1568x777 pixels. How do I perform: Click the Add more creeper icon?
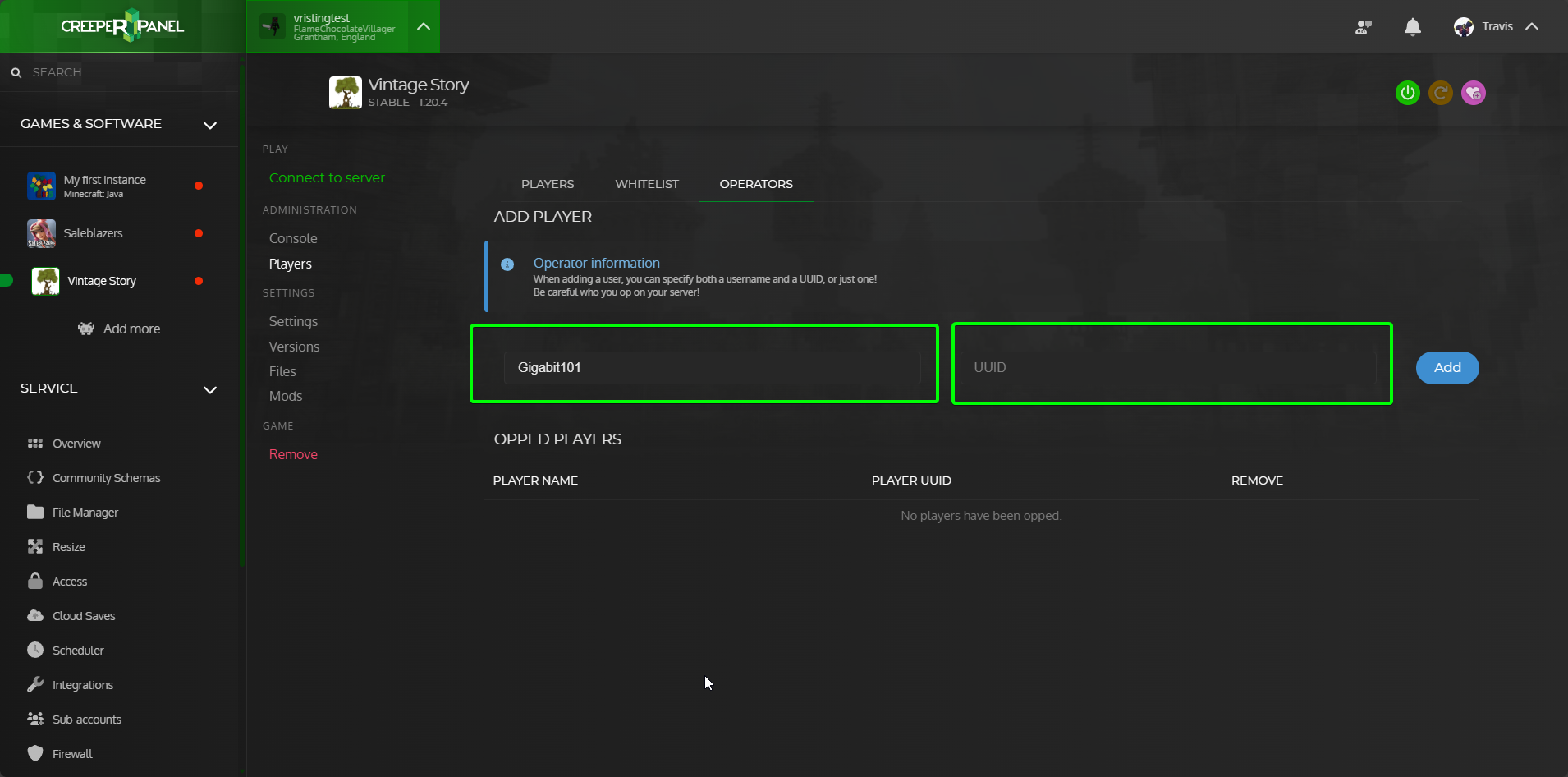pyautogui.click(x=86, y=329)
